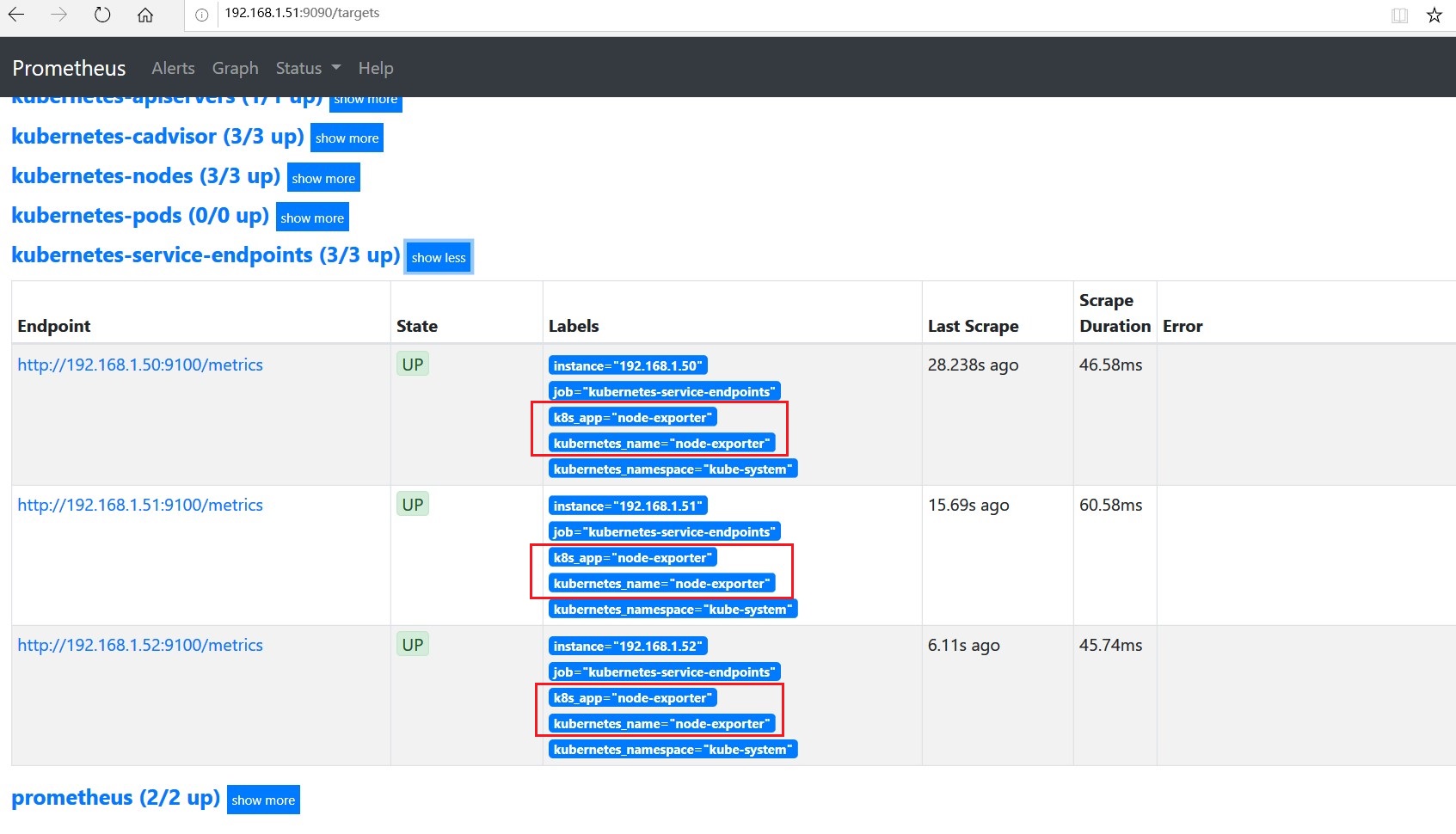Show more for kubernetes-cadvisor targets
Image resolution: width=1456 pixels, height=834 pixels.
(347, 138)
